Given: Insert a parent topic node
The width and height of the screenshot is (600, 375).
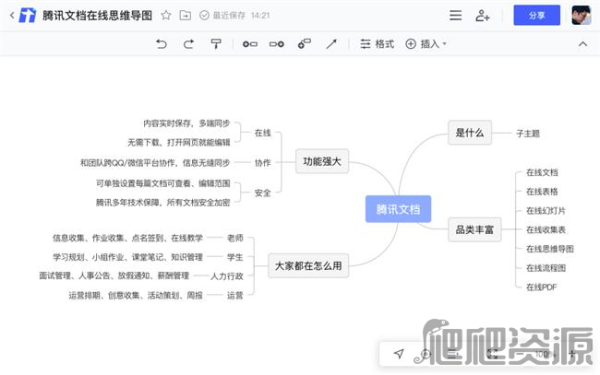Looking at the screenshot, I should tap(304, 44).
